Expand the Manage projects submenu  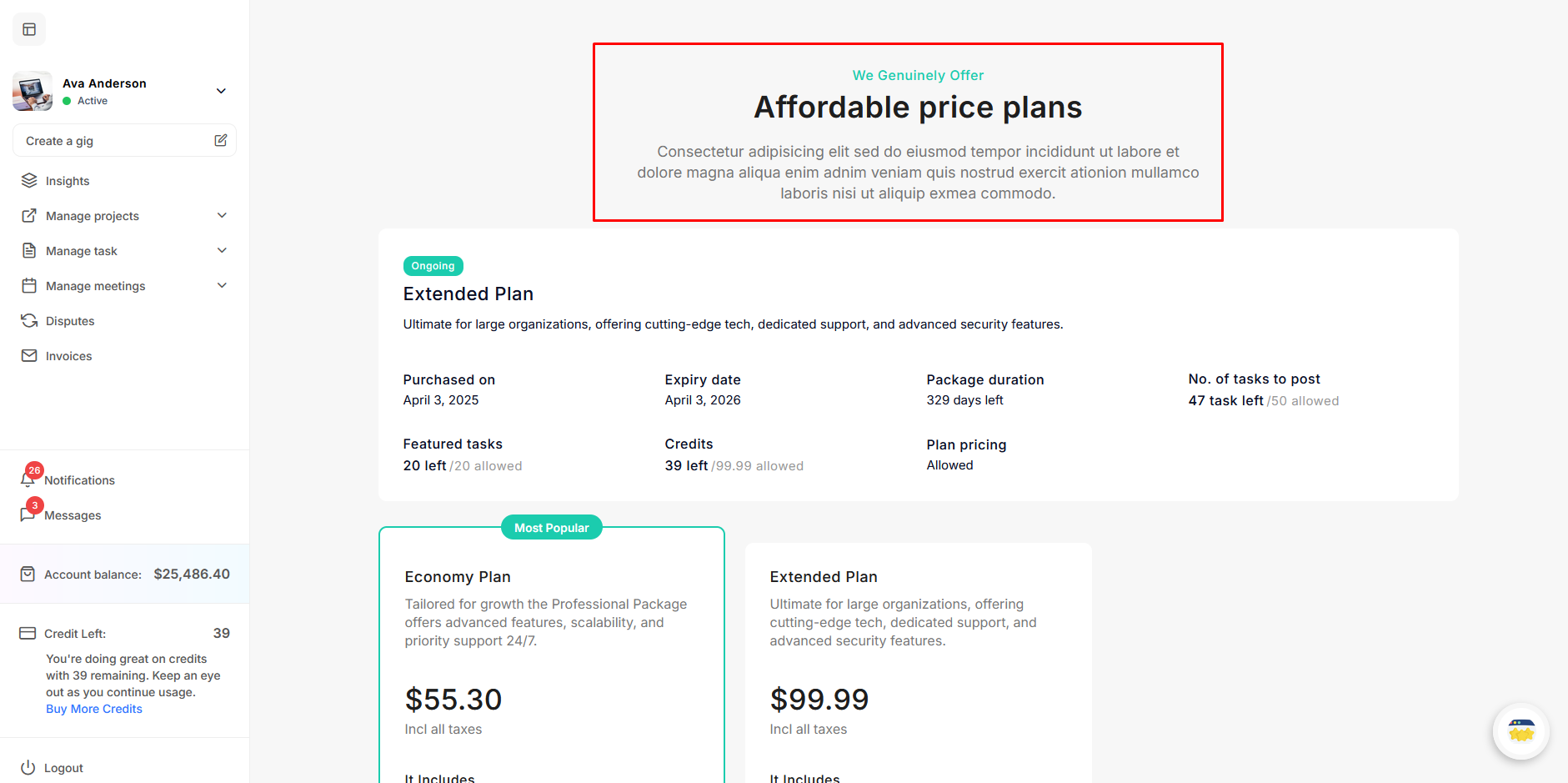pyautogui.click(x=222, y=216)
